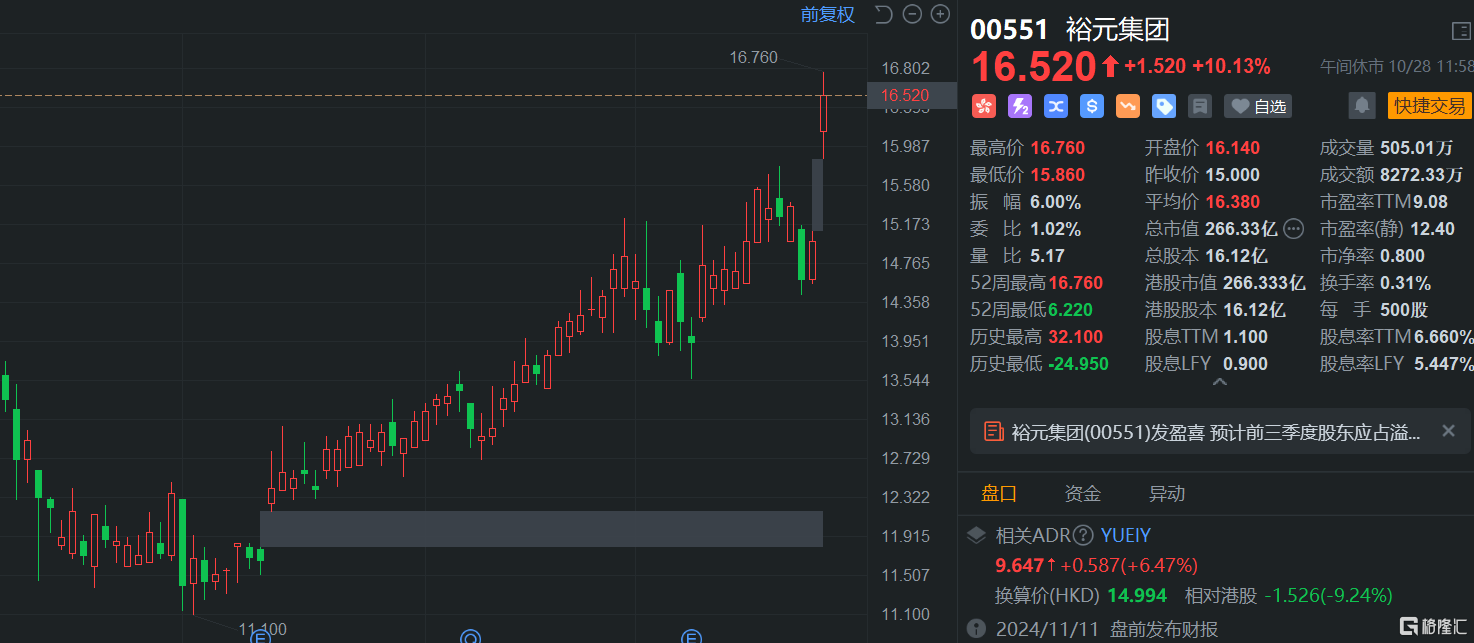This screenshot has height=643, width=1474.
Task: Click the chart undo/reset arrow icon
Action: click(883, 14)
